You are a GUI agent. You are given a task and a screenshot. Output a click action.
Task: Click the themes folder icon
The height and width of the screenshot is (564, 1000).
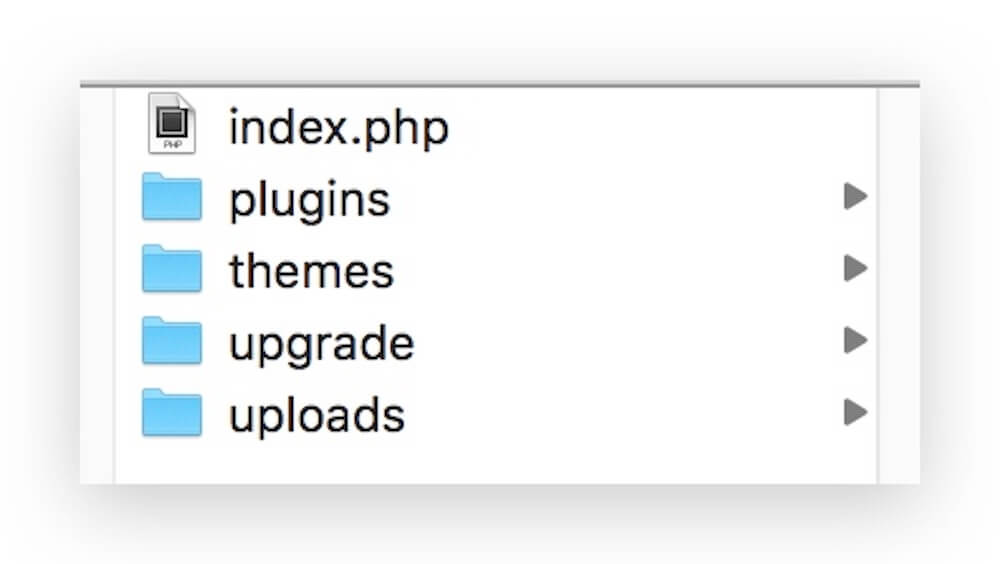(x=171, y=269)
